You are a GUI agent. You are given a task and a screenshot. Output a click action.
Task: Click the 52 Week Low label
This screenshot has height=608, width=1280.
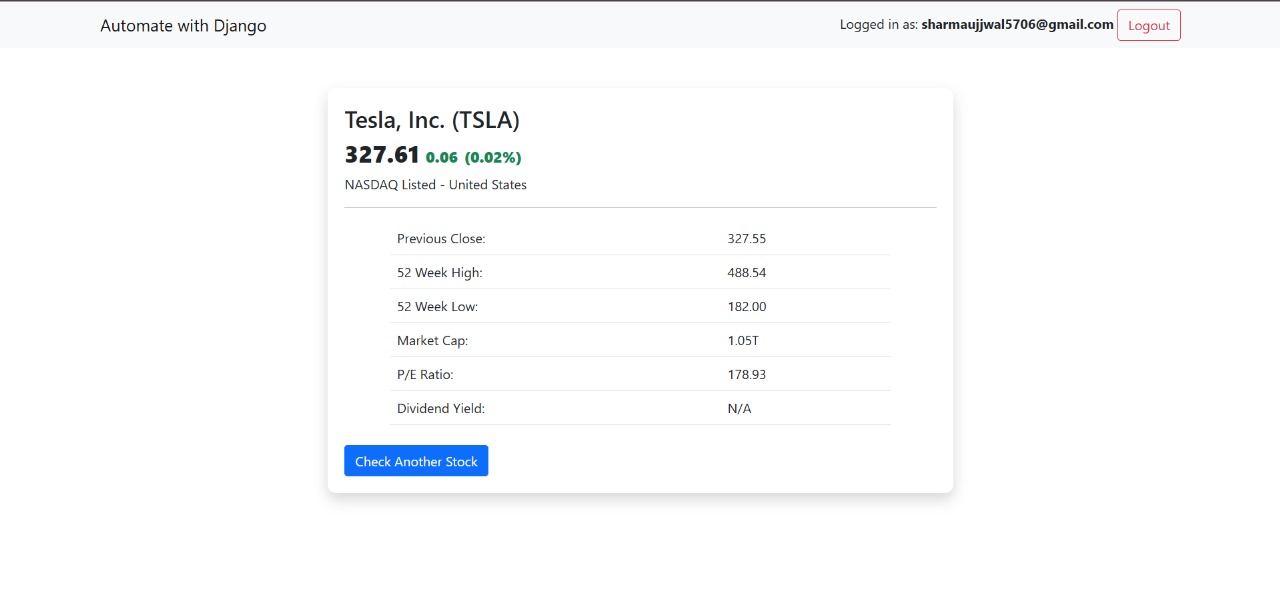[438, 307]
